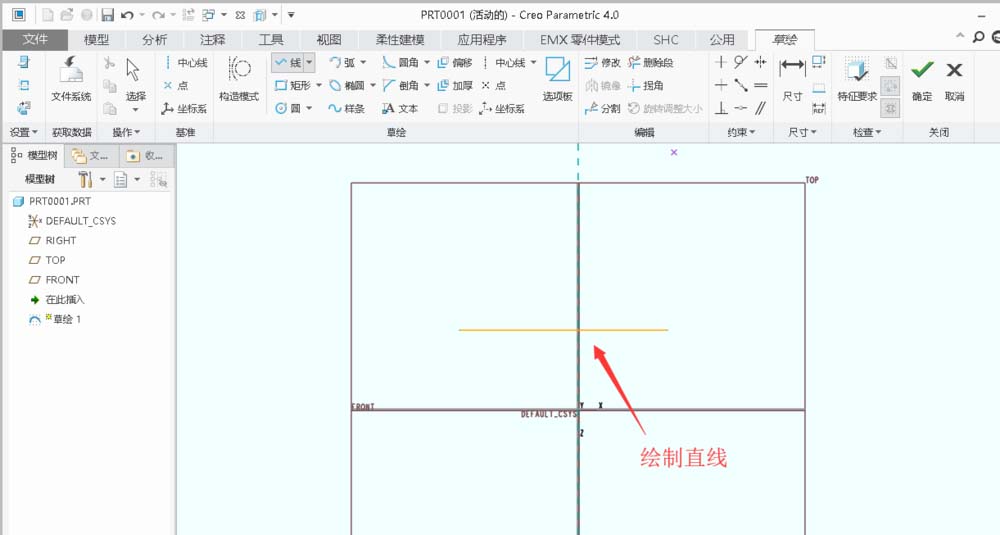Click the Modify (修改) tool
The image size is (1000, 535).
602,62
